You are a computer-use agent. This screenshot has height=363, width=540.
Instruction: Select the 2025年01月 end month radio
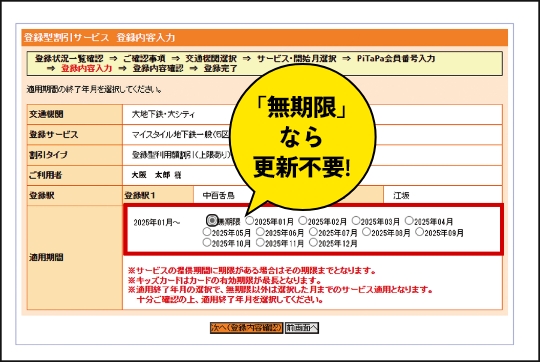[249, 220]
